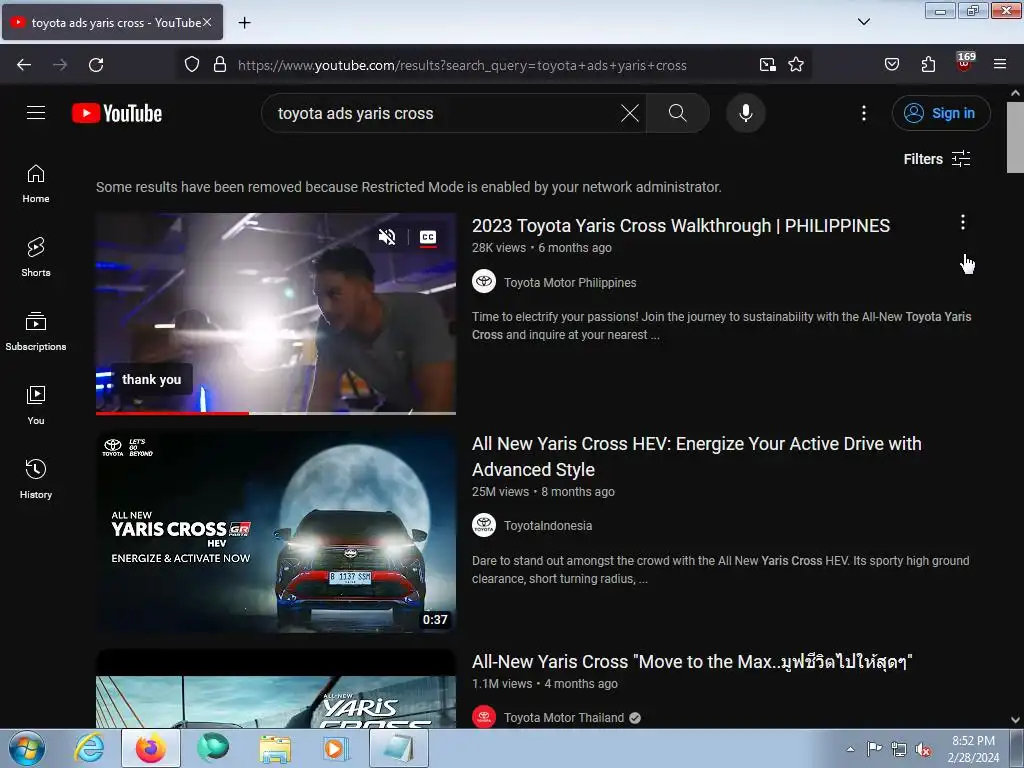Screen dimensions: 1024x768
Task: Sign in to YouTube
Action: 941,113
